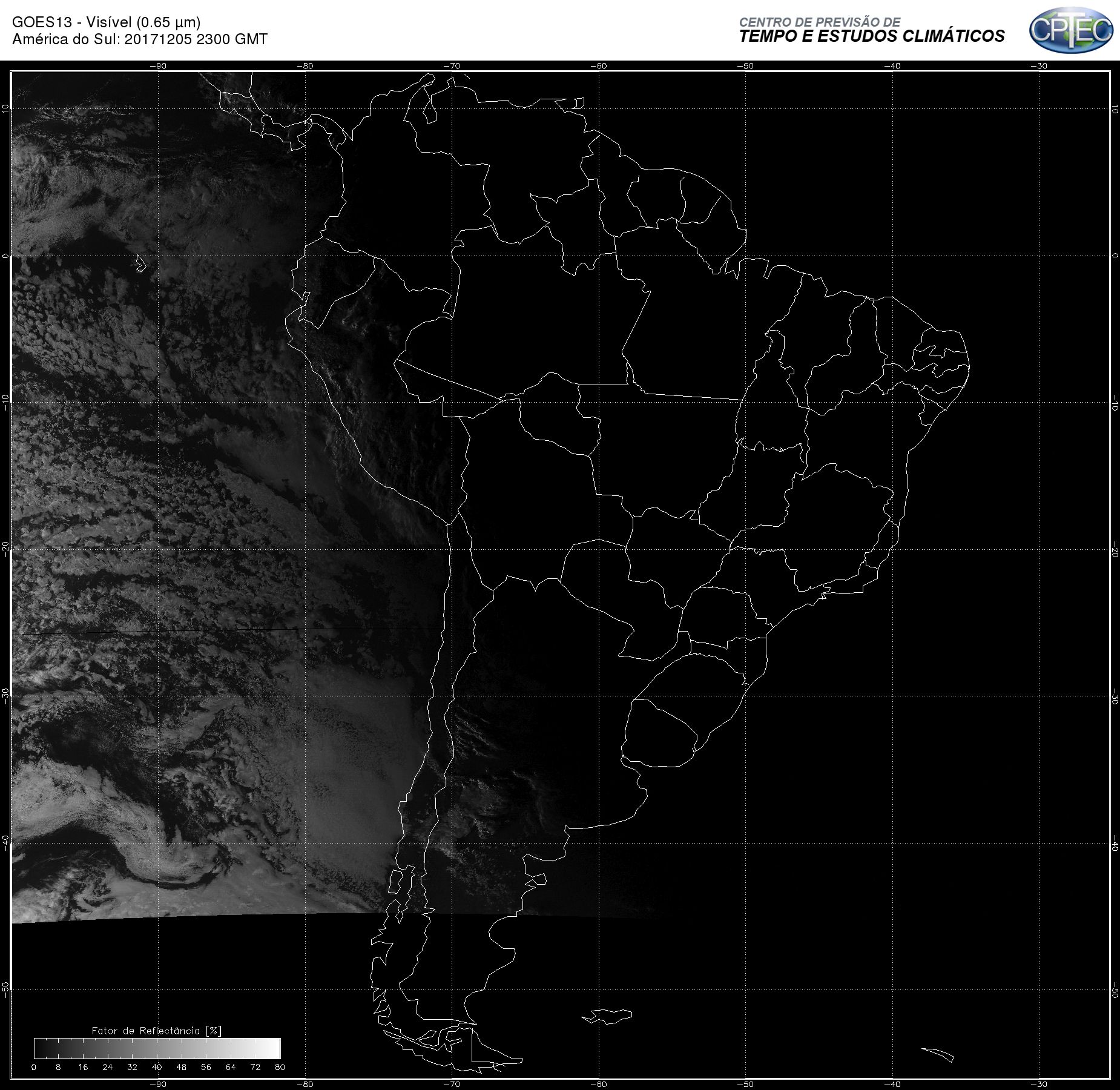
Task: Click the '24' value on the color scale
Action: pos(108,1067)
